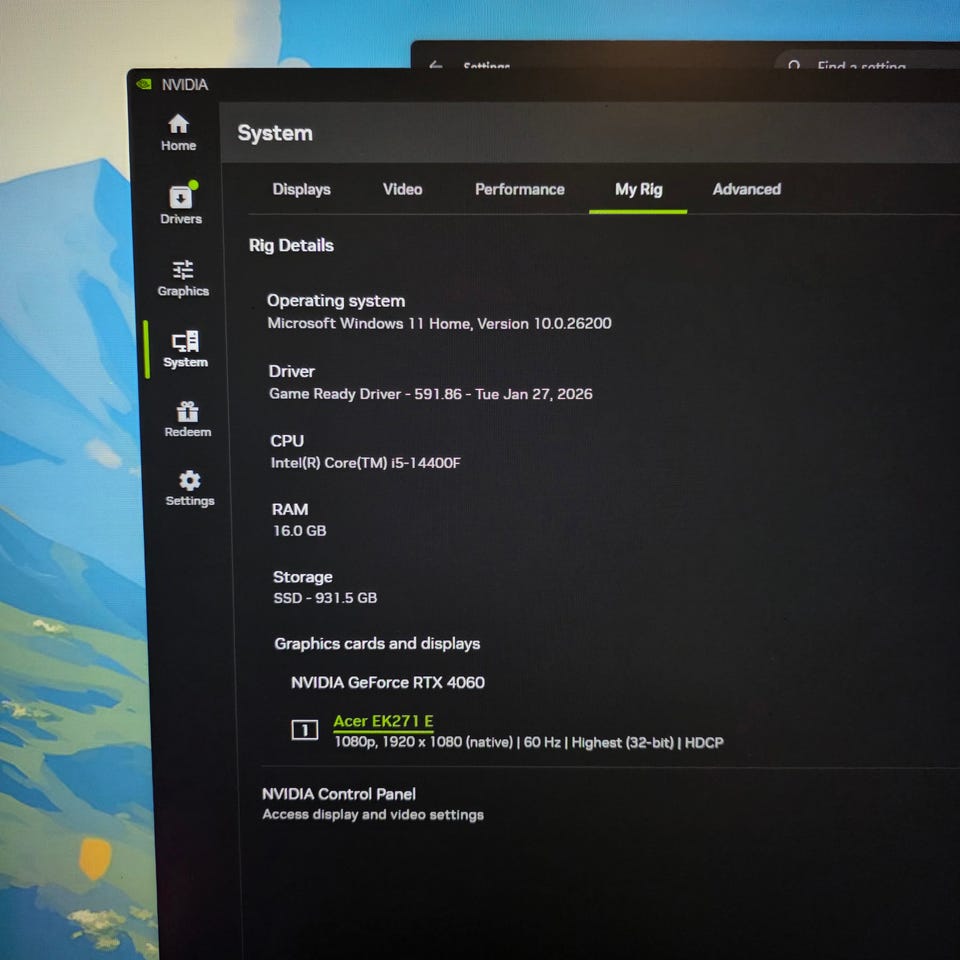
Task: Switch to the Displays tab
Action: (x=301, y=189)
